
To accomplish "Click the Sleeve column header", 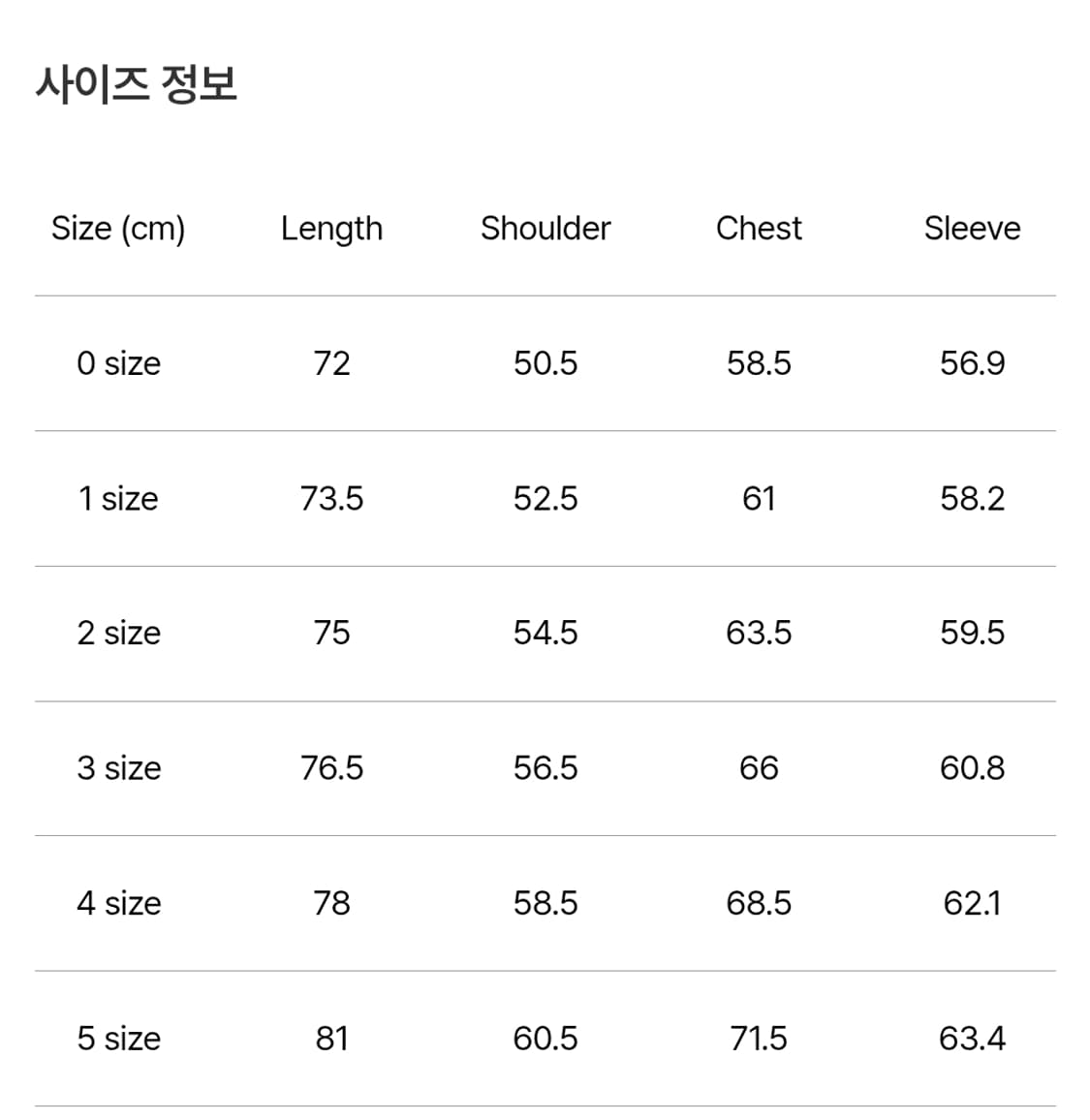I will (x=972, y=229).
